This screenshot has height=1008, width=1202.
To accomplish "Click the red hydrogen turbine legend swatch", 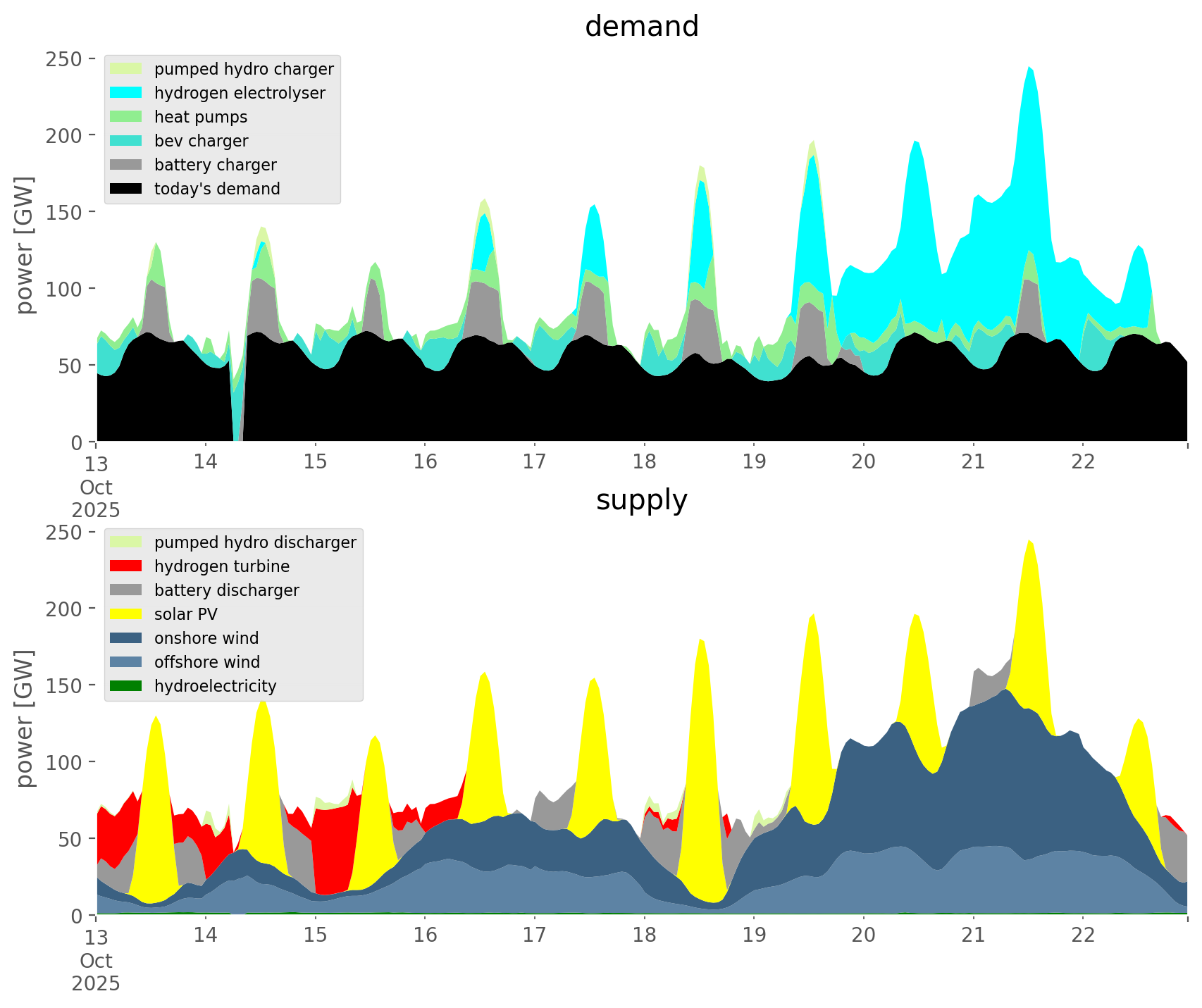I will coord(127,566).
